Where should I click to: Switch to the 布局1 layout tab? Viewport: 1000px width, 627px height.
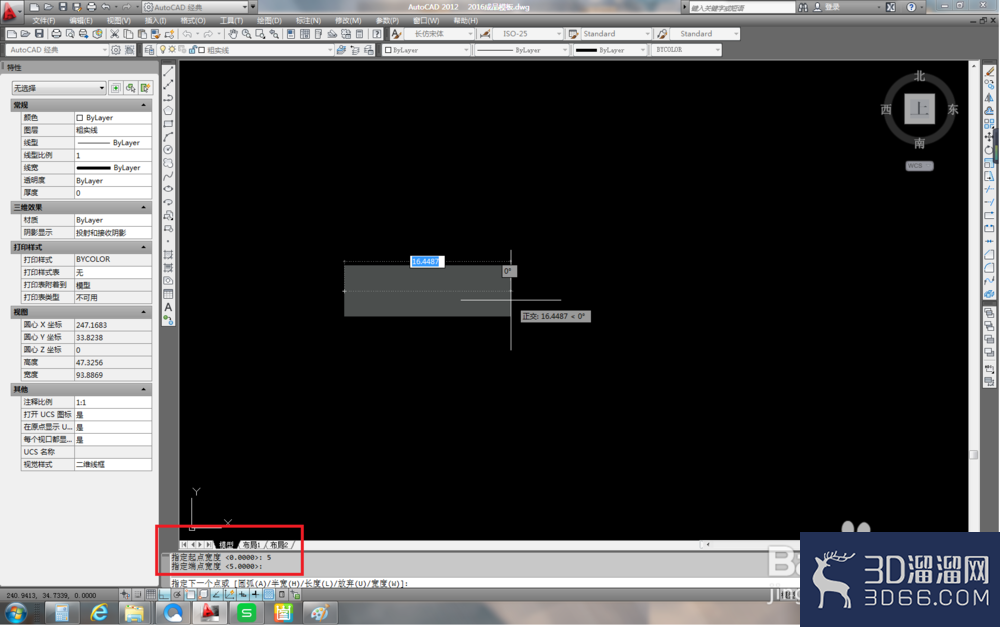(x=251, y=545)
